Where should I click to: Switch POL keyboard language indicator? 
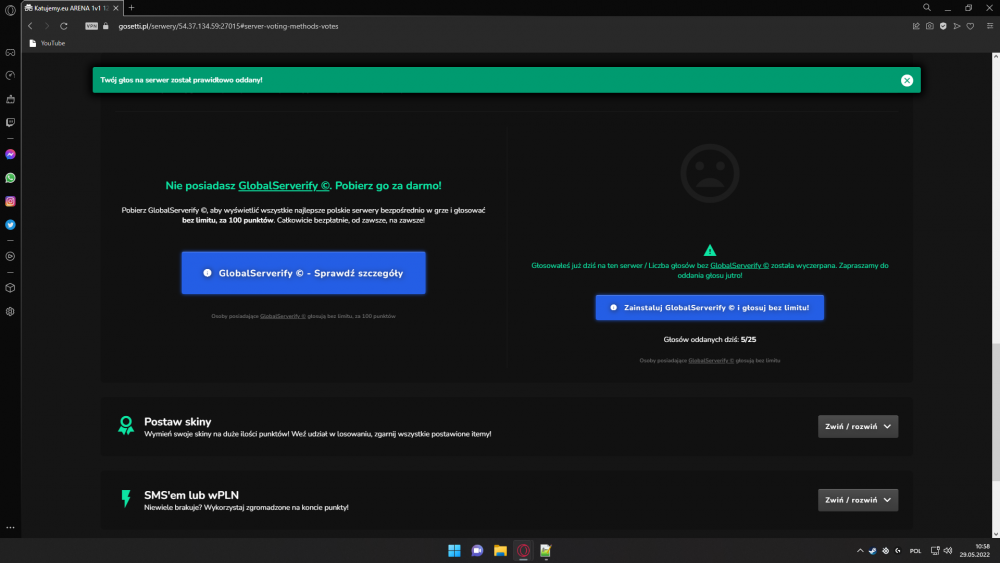(x=915, y=551)
